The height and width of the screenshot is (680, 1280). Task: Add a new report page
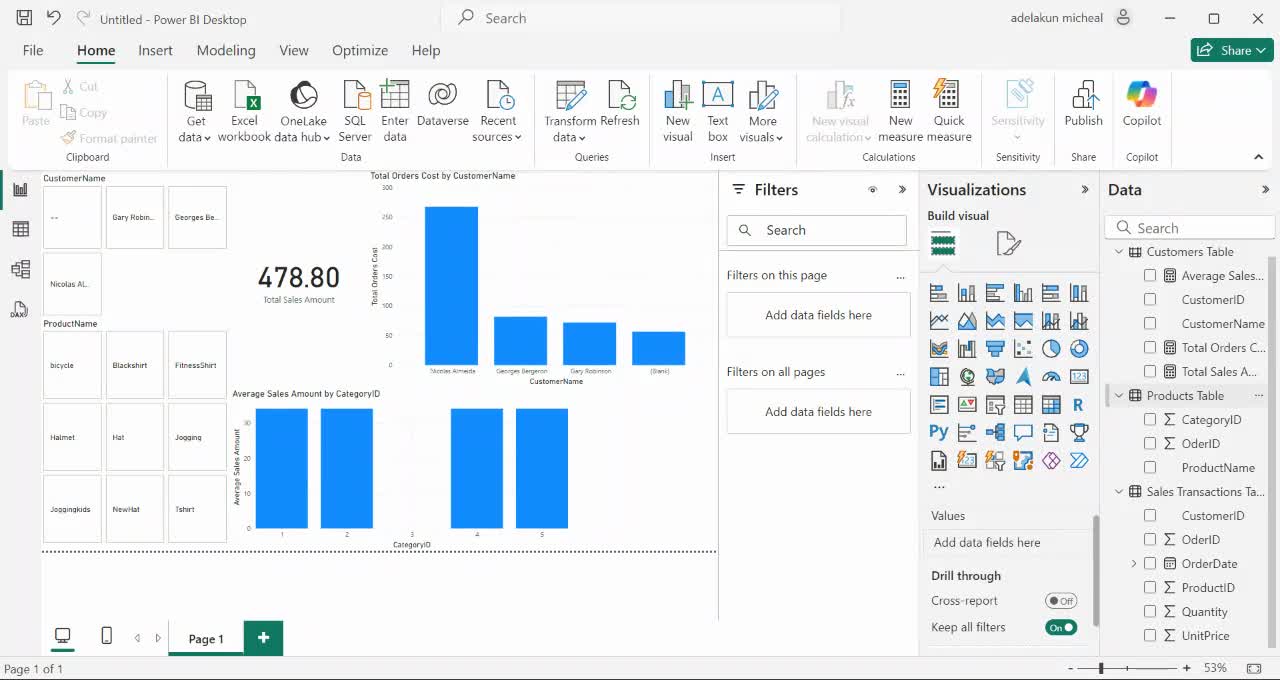pyautogui.click(x=263, y=638)
